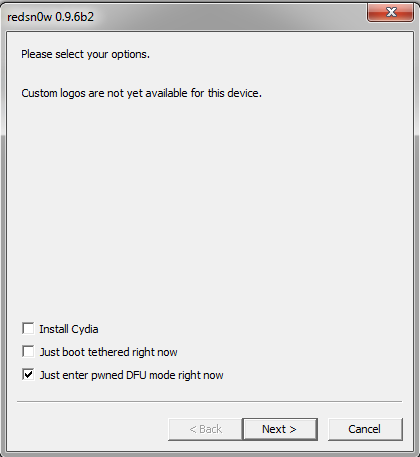
Task: Cancel the redsn0w wizard
Action: pyautogui.click(x=365, y=429)
